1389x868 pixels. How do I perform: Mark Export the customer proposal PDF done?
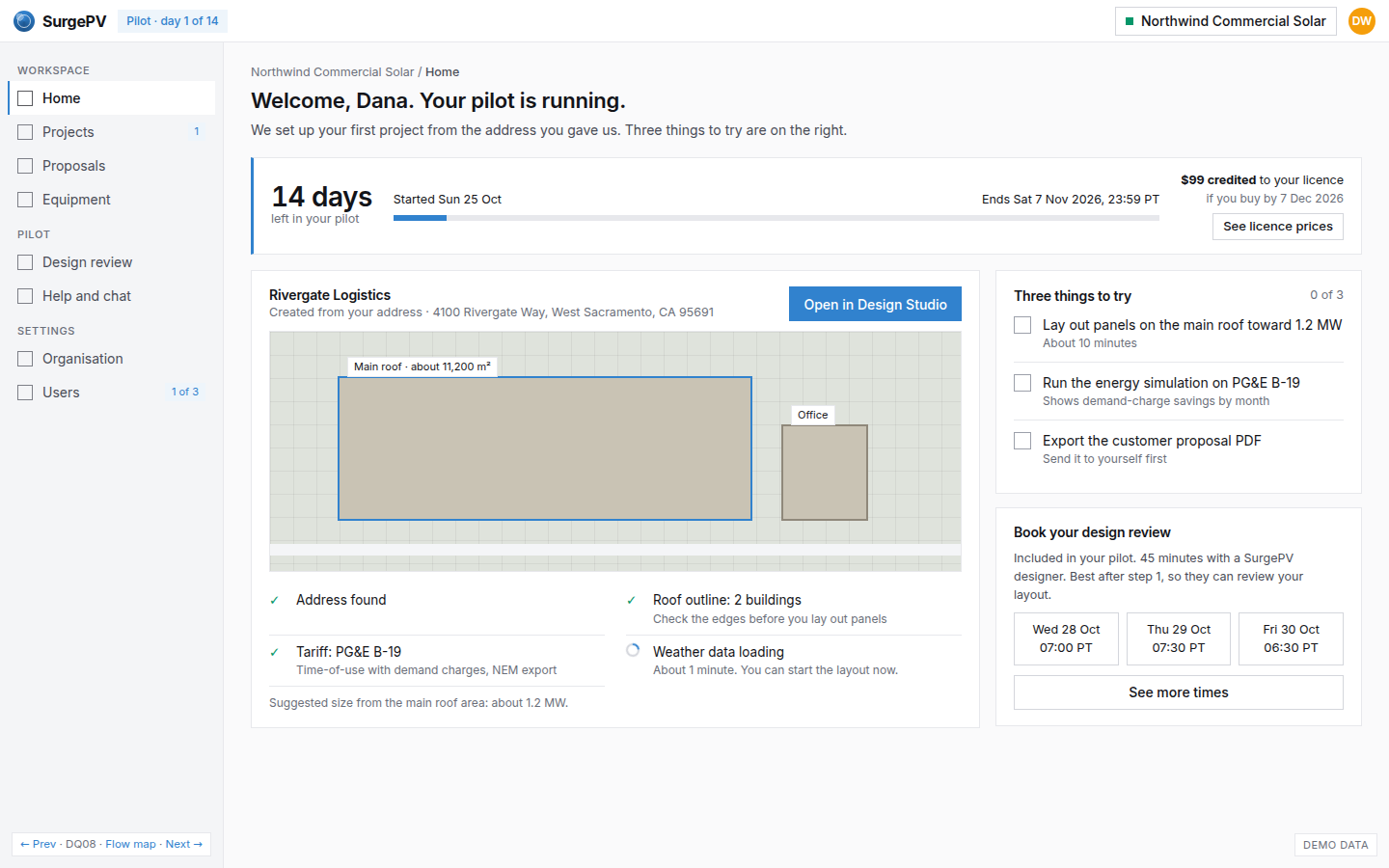tap(1022, 441)
